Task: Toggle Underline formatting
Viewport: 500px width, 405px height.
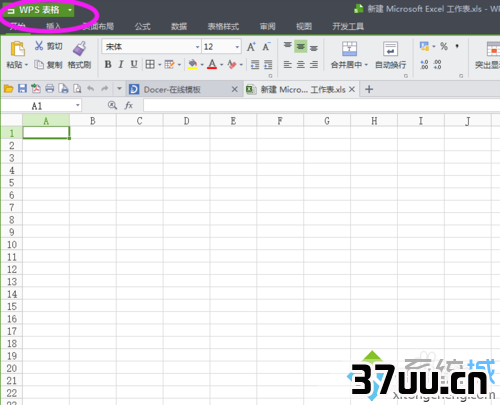Action: point(134,64)
